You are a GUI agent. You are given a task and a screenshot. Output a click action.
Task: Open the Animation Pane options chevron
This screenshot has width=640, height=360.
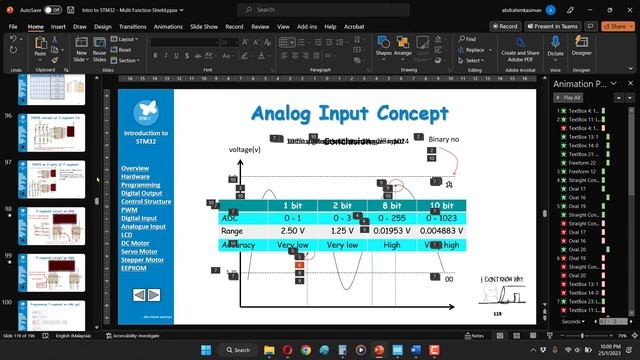[613, 83]
